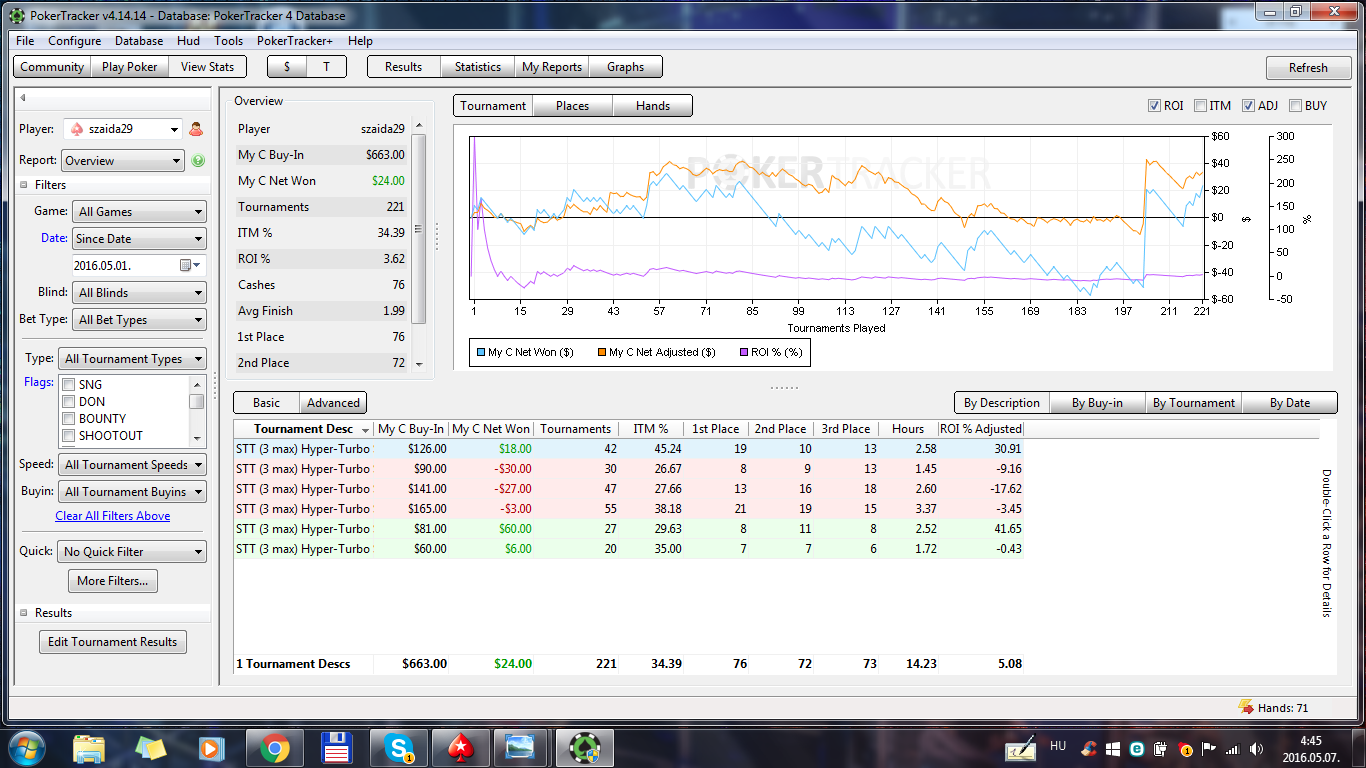Screen dimensions: 1366x768
Task: Click the Clear All Filters Above link
Action: click(x=112, y=516)
